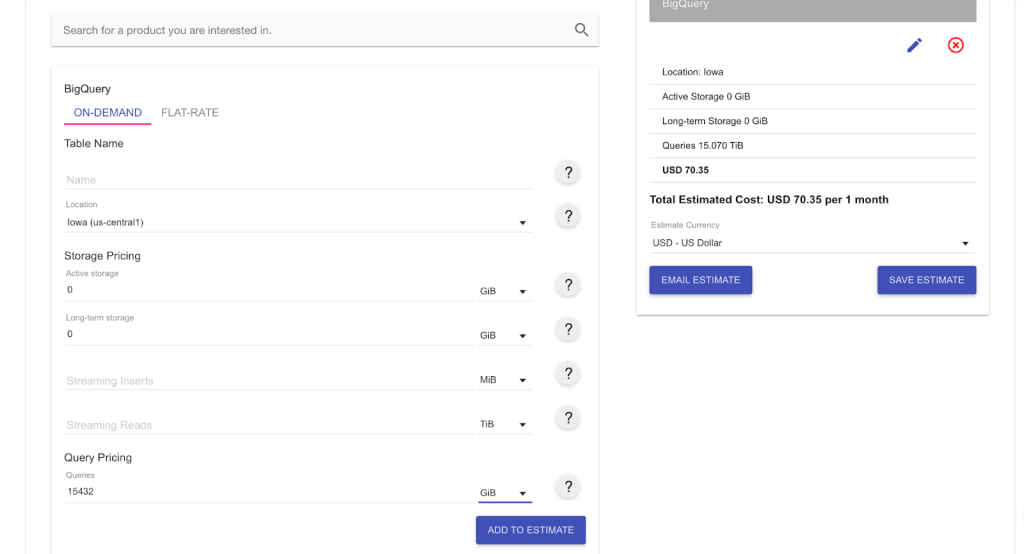Open help for Active storage
Screen dimensions: 1024x554
[x=568, y=285]
